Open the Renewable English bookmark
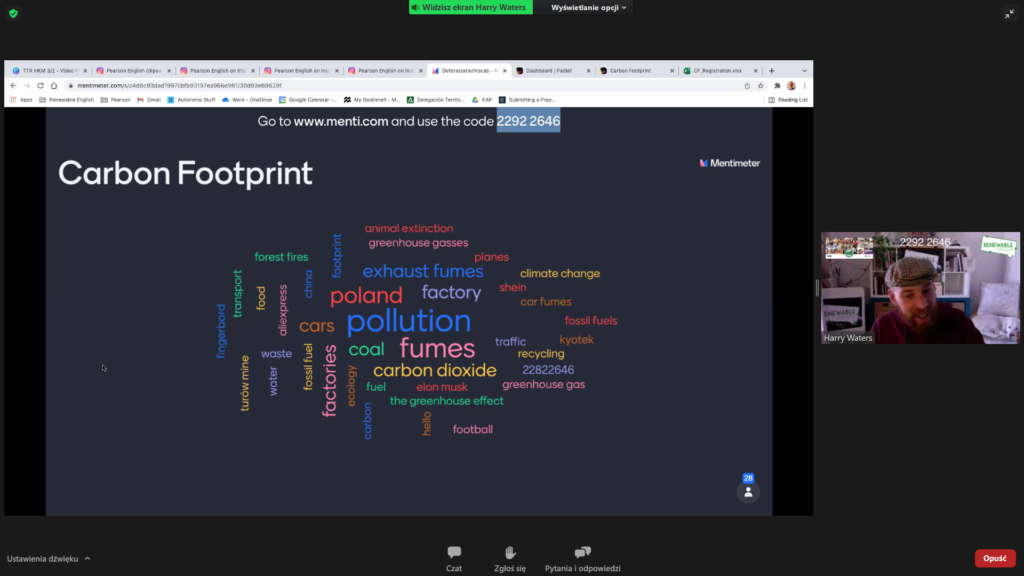Screen dimensions: 1024x576 (66, 100)
